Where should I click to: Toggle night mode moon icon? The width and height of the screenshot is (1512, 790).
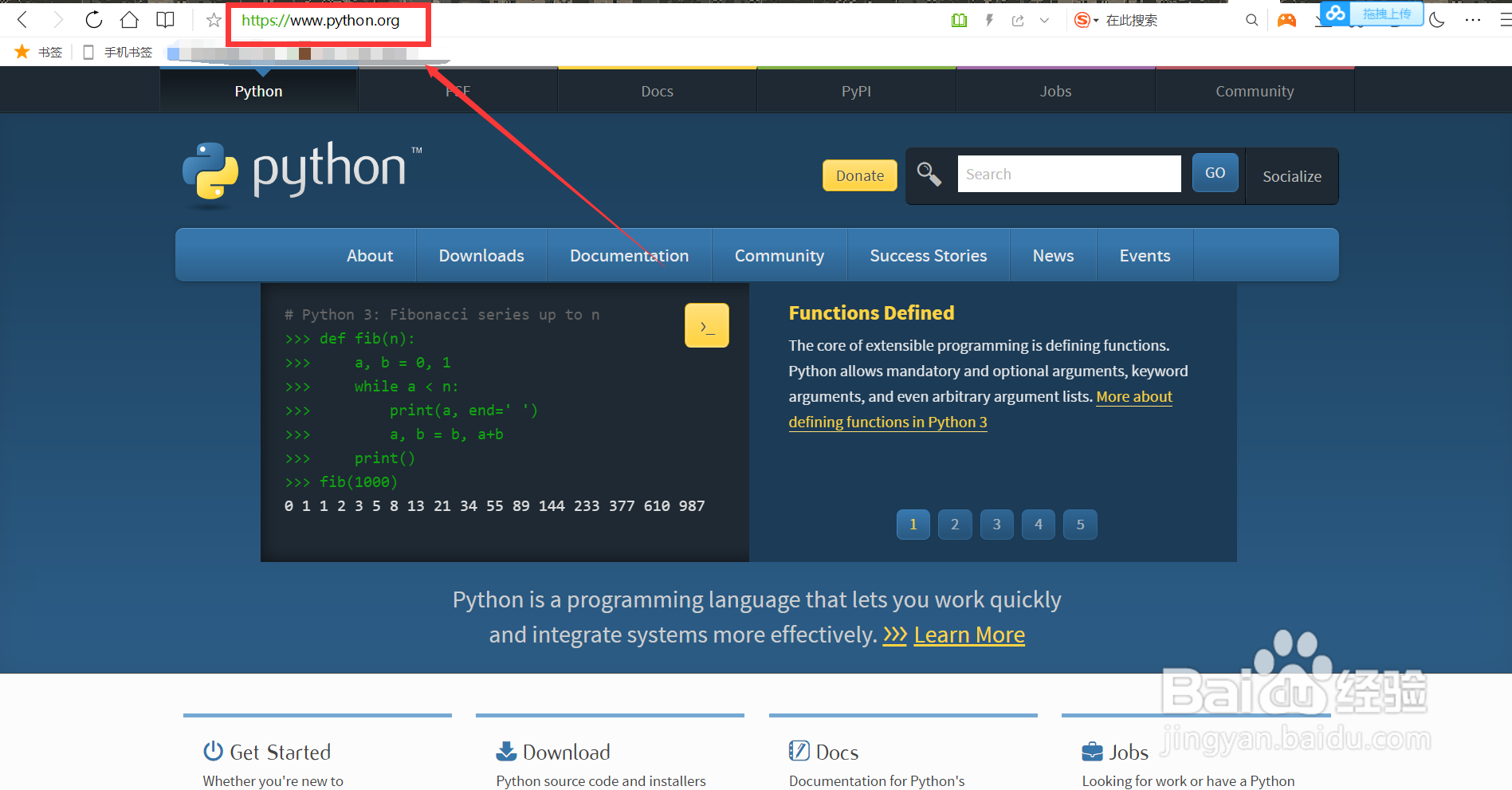(x=1437, y=20)
